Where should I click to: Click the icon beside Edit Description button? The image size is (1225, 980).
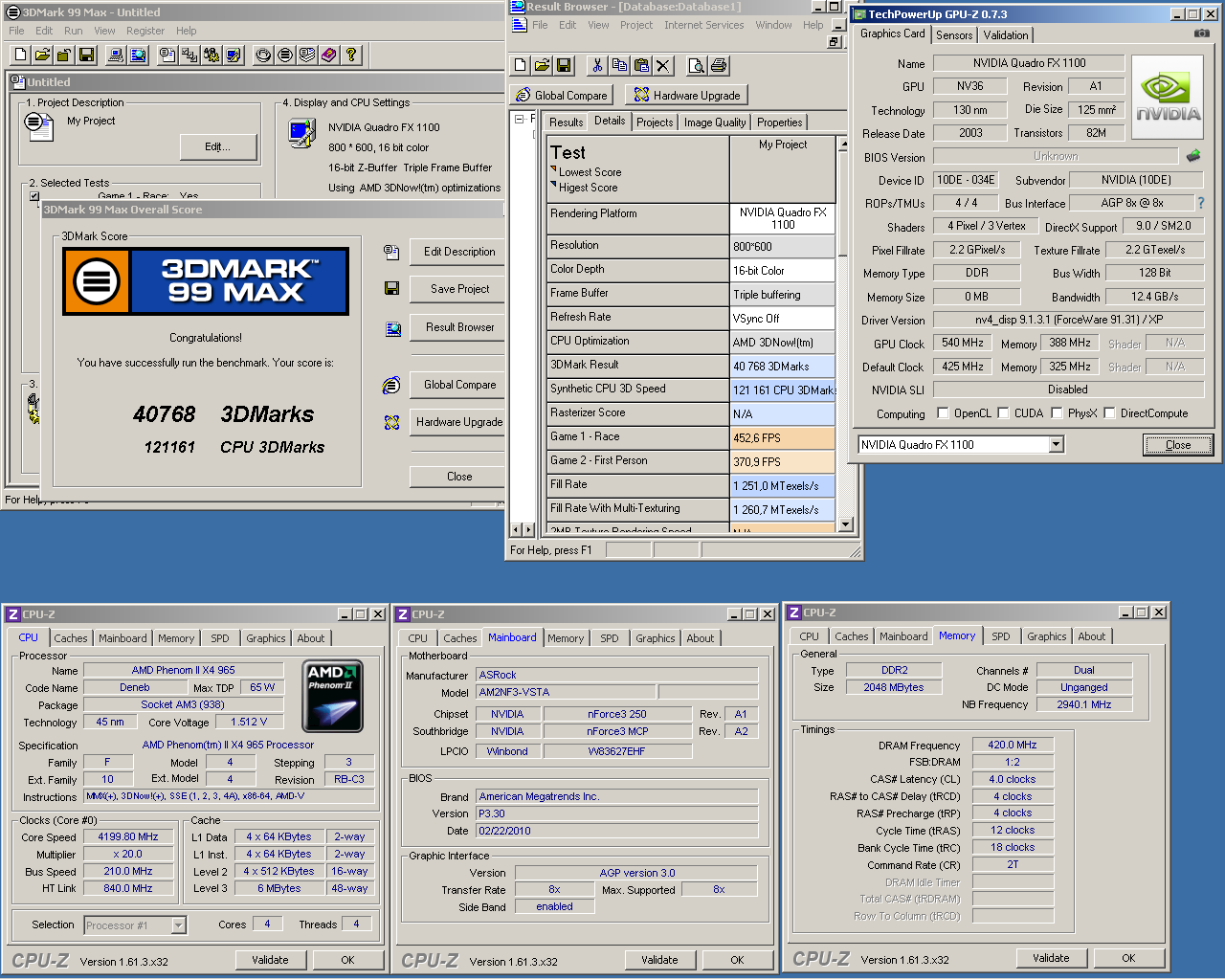tap(391, 253)
